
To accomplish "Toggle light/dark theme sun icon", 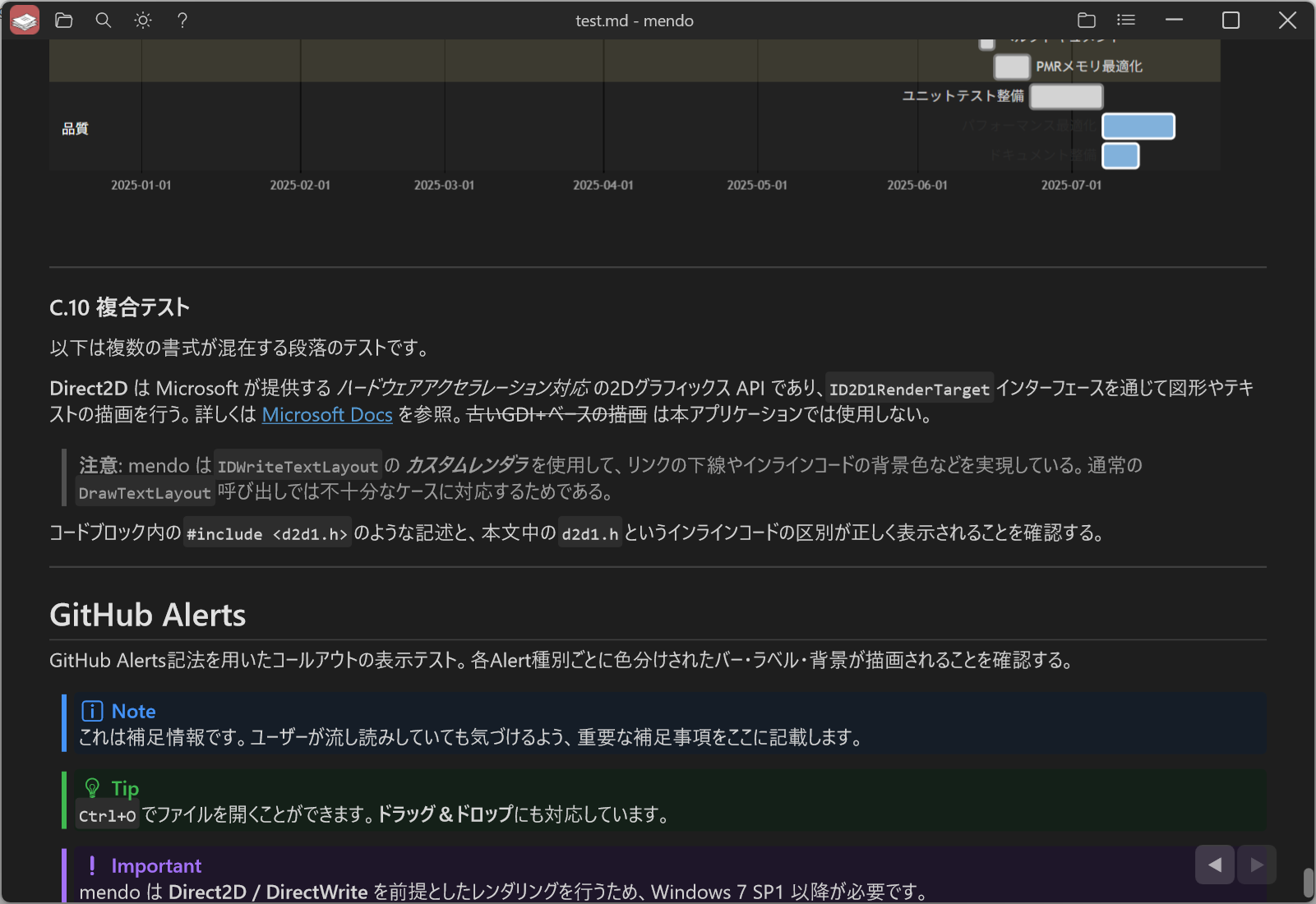I will tap(143, 21).
